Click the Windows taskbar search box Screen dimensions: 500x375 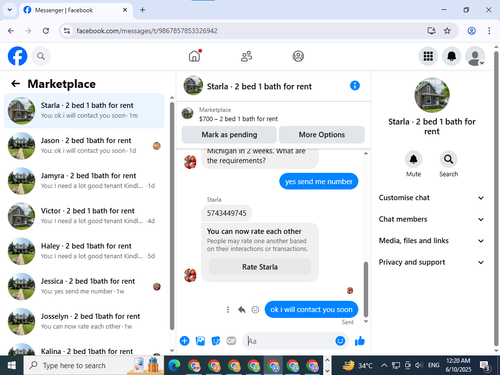[94, 366]
